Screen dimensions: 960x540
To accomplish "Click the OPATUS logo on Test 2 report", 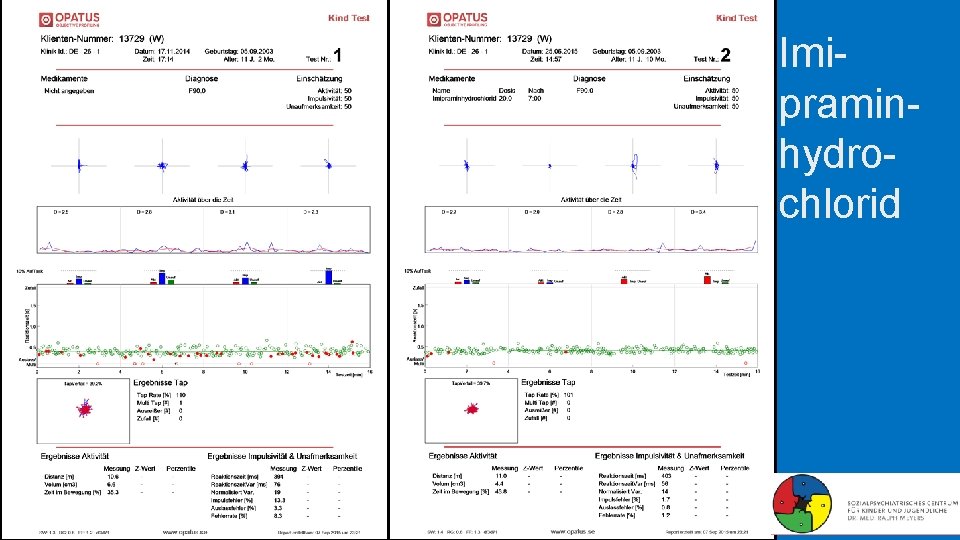I will [457, 20].
